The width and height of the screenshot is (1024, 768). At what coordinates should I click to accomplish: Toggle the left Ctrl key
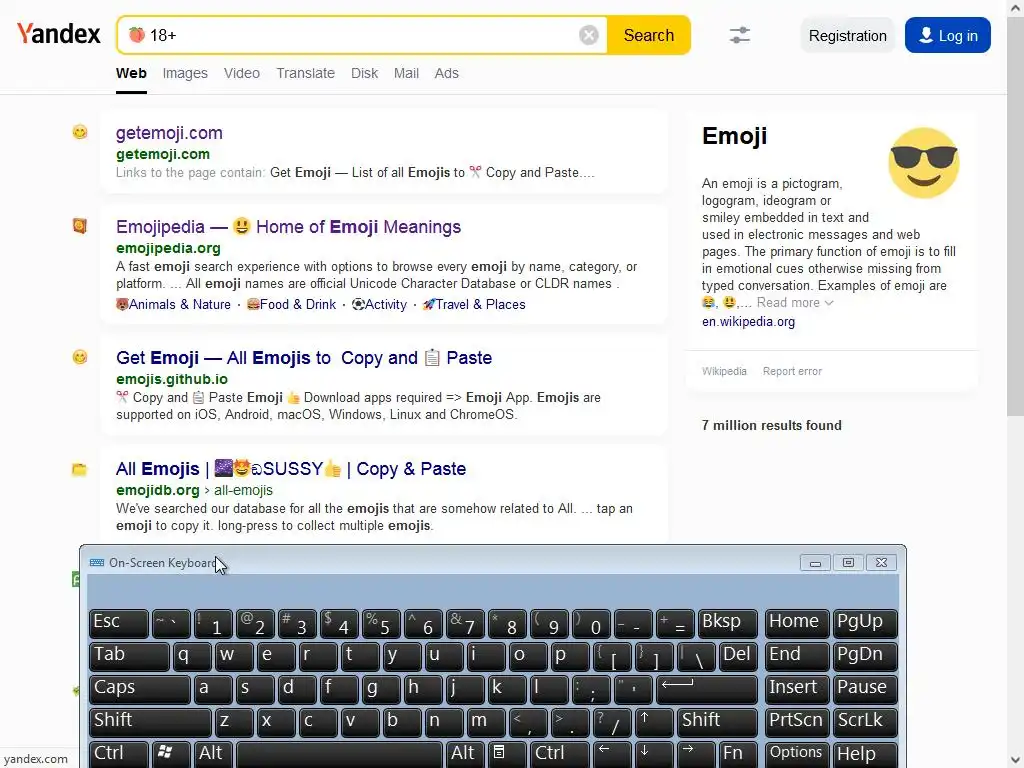[119, 754]
